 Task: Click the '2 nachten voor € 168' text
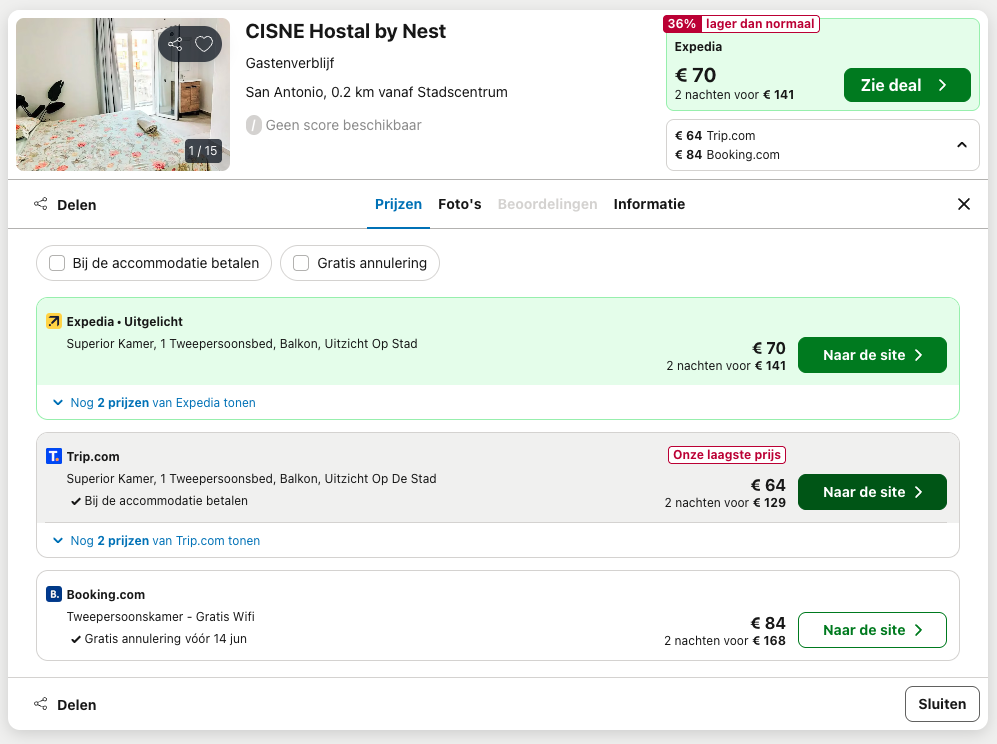725,641
